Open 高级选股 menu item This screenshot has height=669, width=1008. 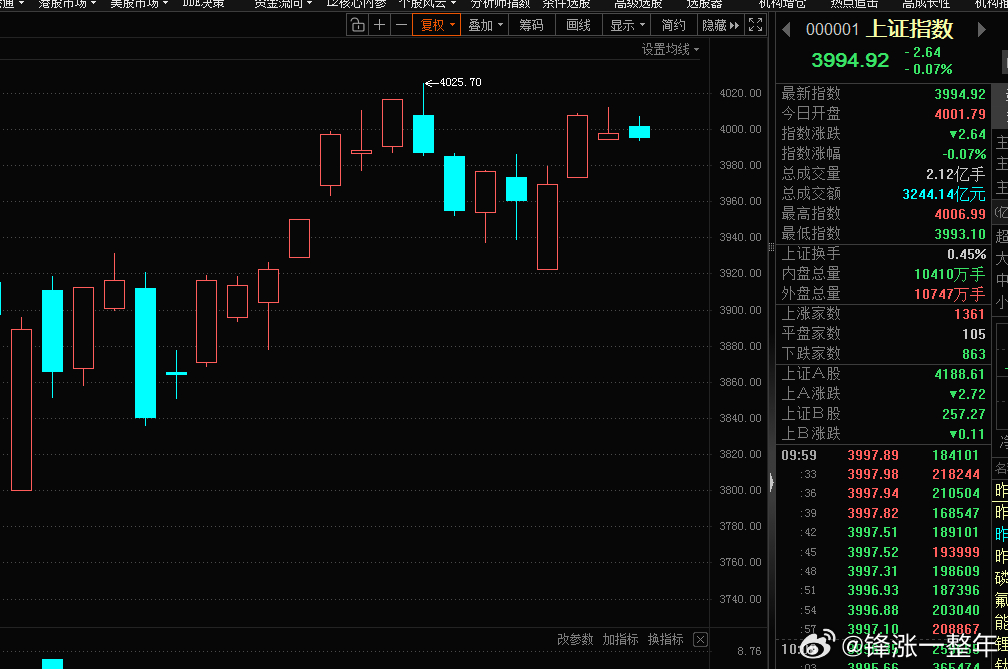pyautogui.click(x=638, y=4)
